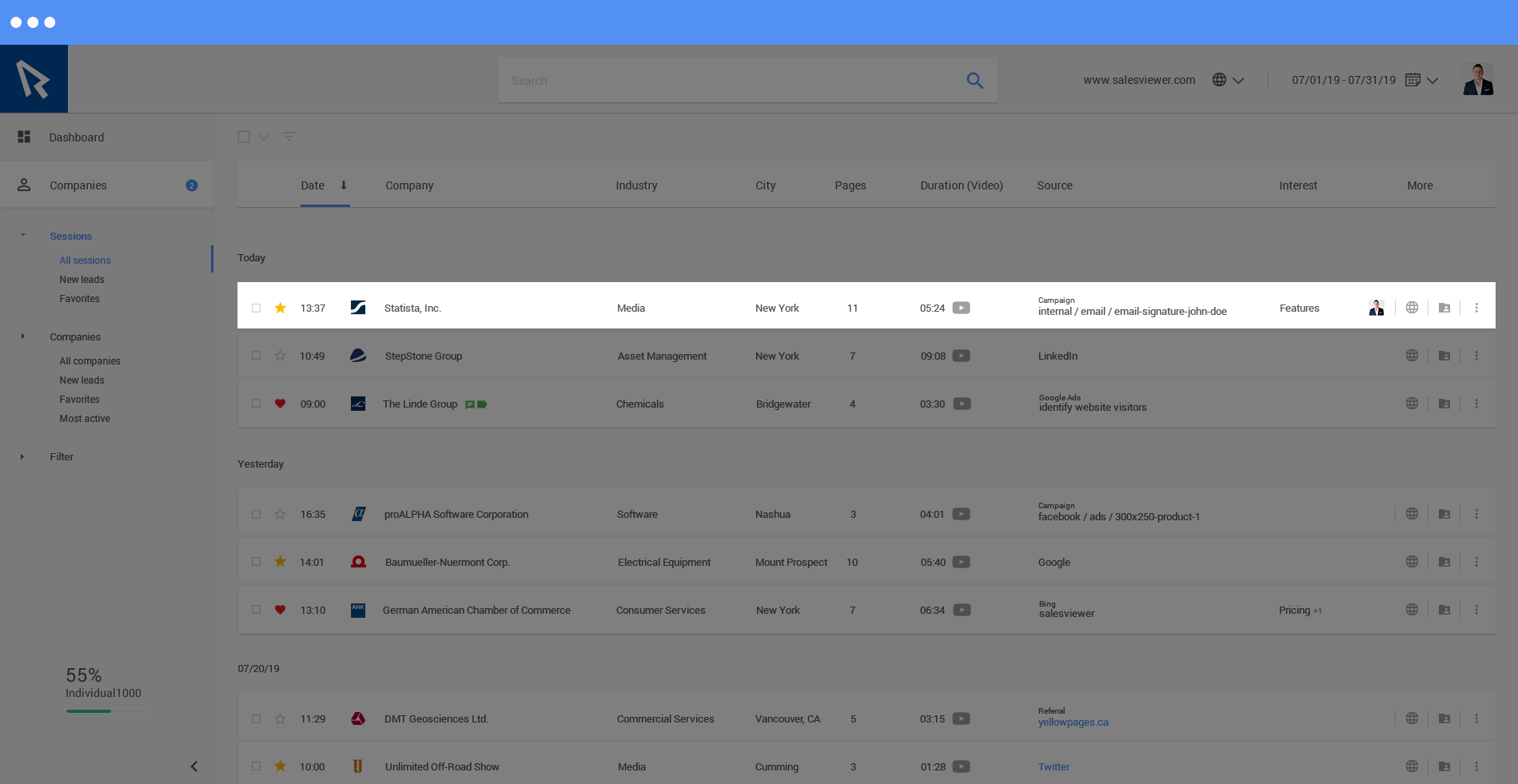Open the Dashboard menu item
Screen dimensions: 1518x784
point(77,137)
